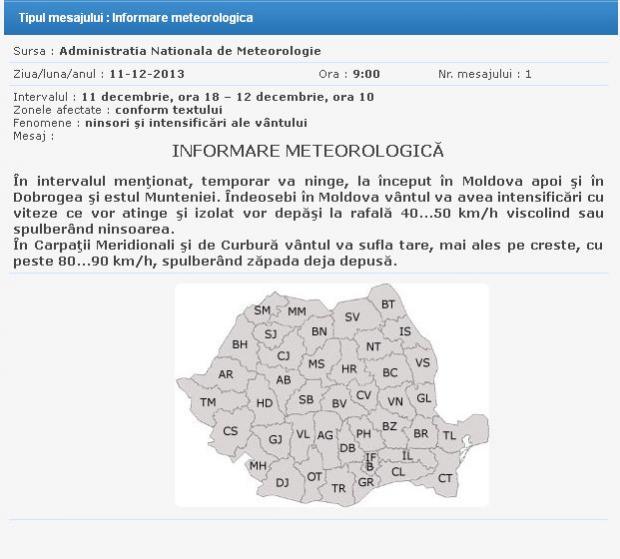Select Teleorman (TR) county on the map
The width and height of the screenshot is (620, 559).
pyautogui.click(x=338, y=488)
